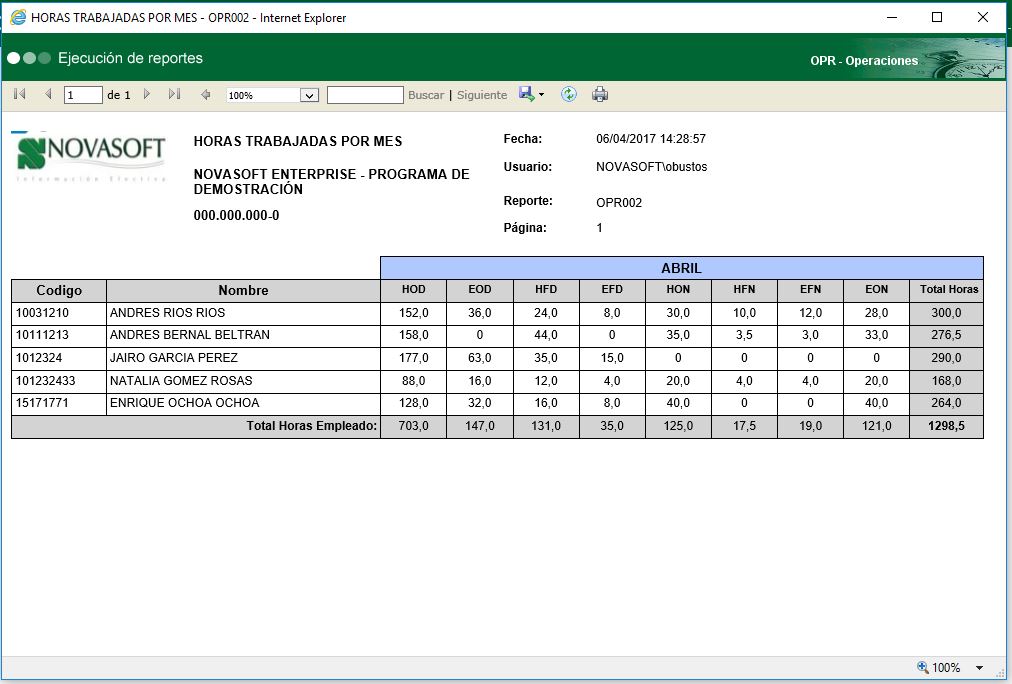Click the Internet Explorer title icon
1012x684 pixels.
tap(18, 17)
